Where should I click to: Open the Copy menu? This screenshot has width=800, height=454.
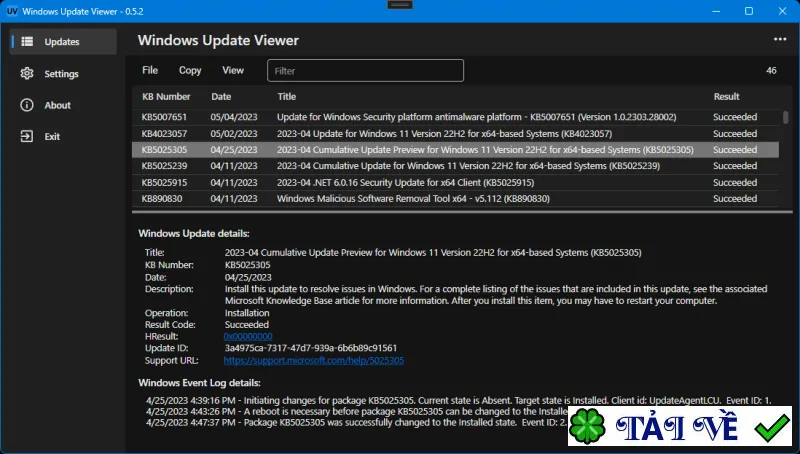point(190,70)
